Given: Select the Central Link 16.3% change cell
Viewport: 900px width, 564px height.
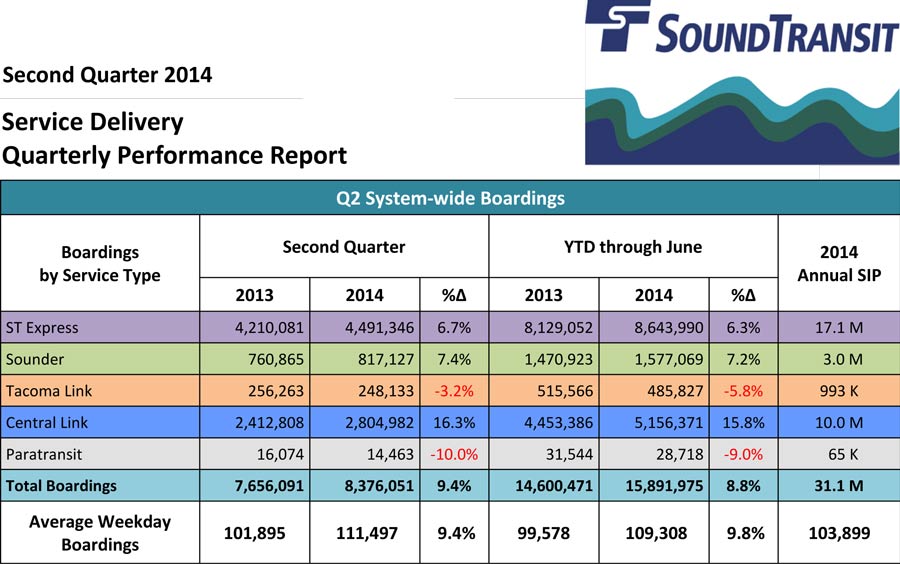Looking at the screenshot, I should pos(454,422).
